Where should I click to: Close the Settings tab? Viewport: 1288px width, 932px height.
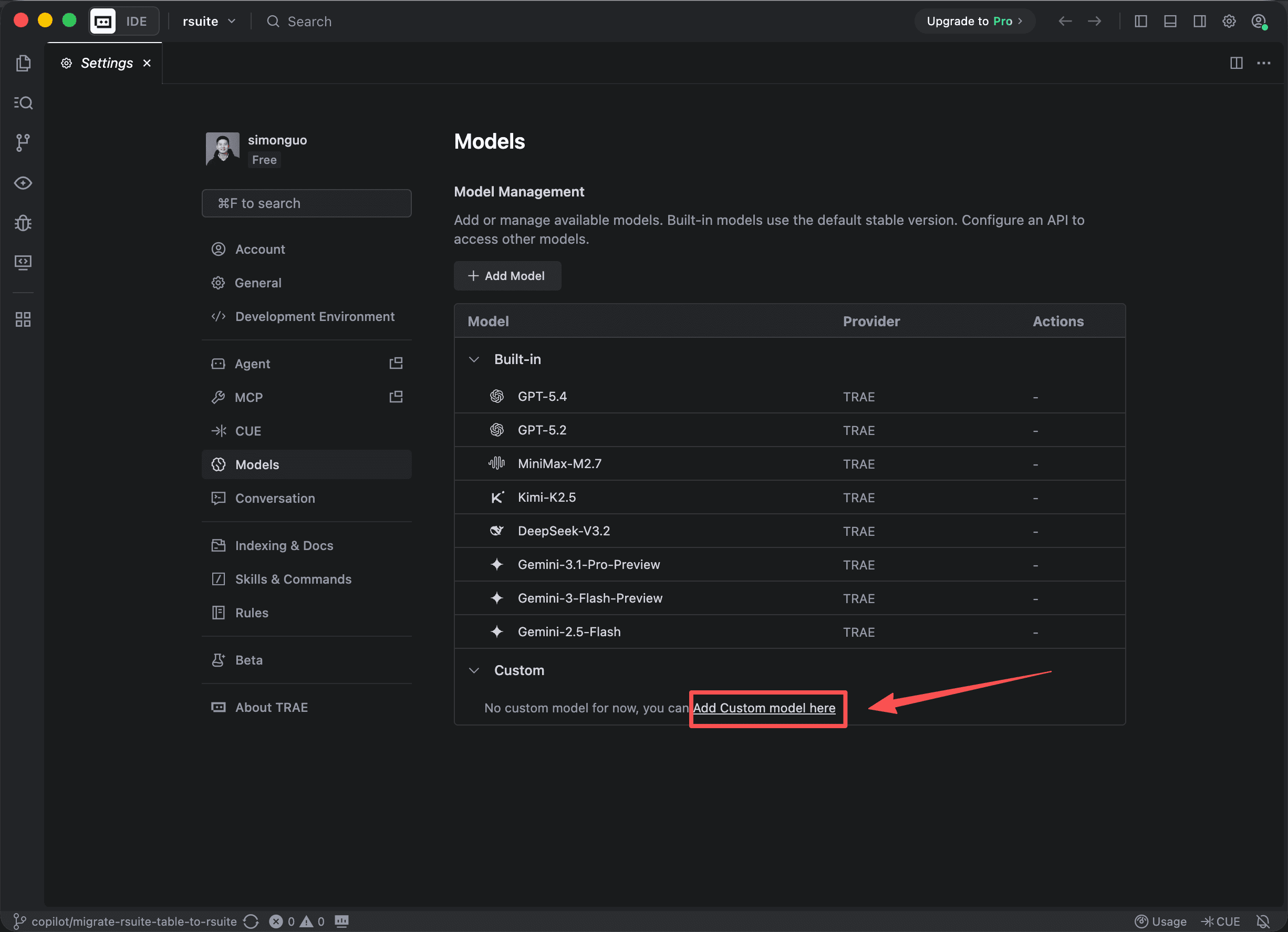(147, 63)
